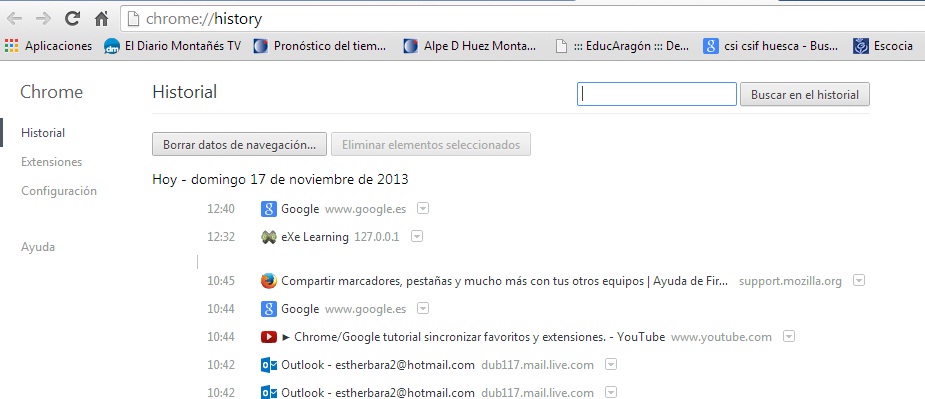This screenshot has width=925, height=399.
Task: Click Eliminar elementos seleccionados button
Action: pos(431,145)
